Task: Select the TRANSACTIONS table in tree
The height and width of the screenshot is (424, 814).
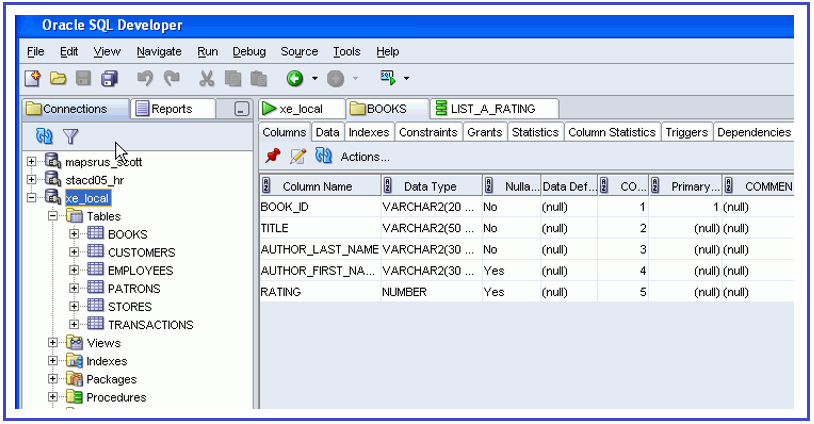Action: coord(151,324)
